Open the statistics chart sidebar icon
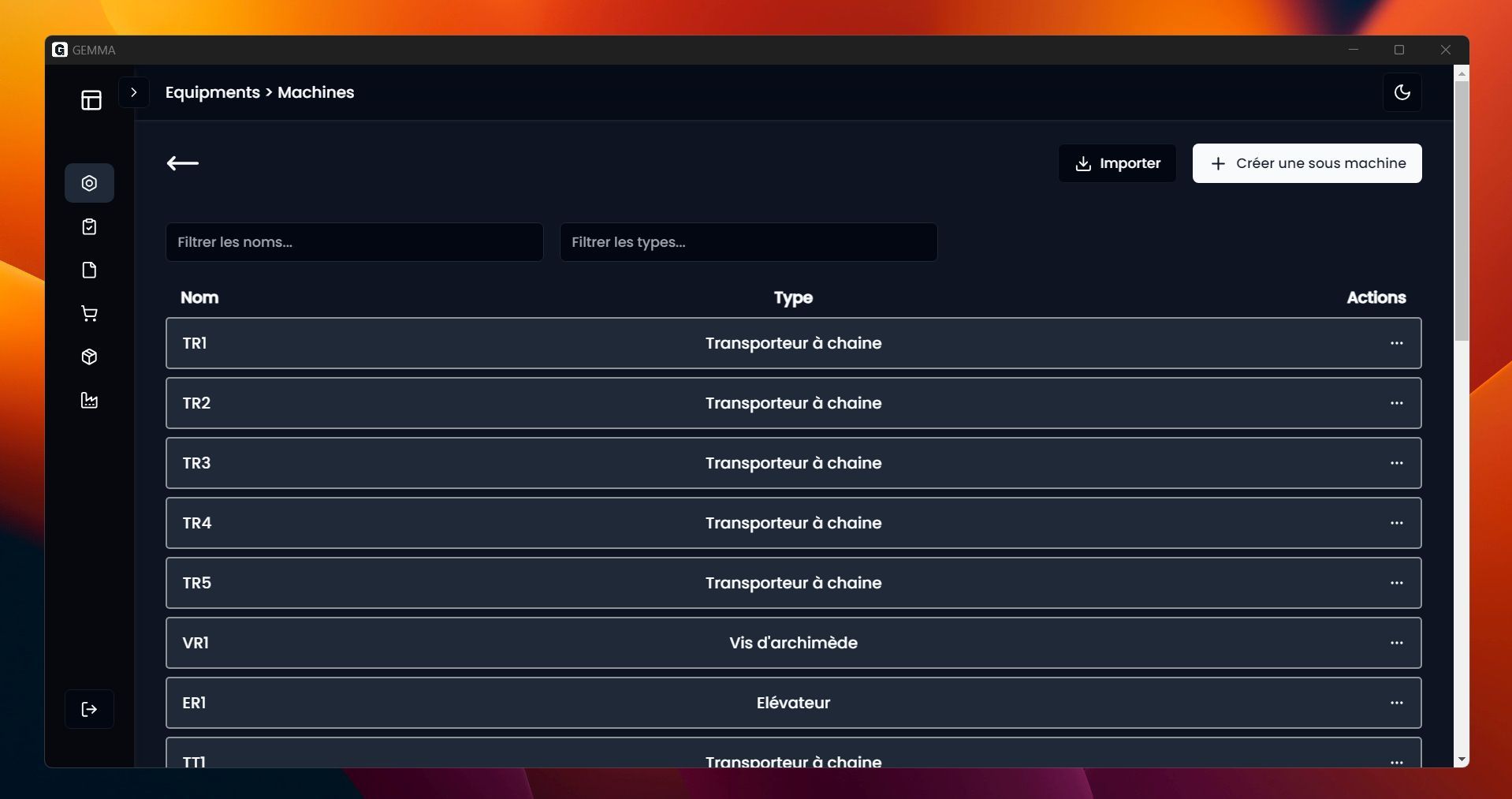The height and width of the screenshot is (799, 1512). coord(89,401)
